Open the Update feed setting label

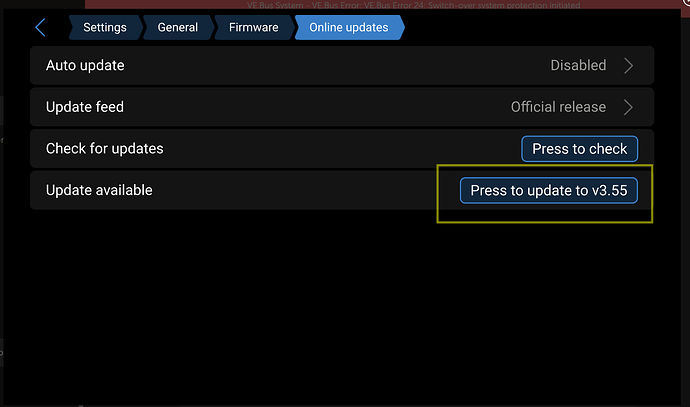pyautogui.click(x=85, y=107)
